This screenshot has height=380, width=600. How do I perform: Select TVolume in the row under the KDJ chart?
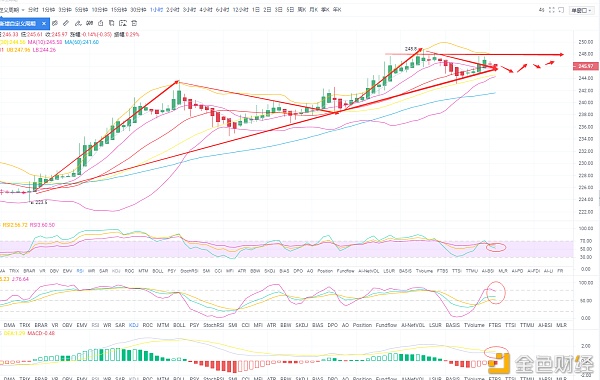coord(474,325)
